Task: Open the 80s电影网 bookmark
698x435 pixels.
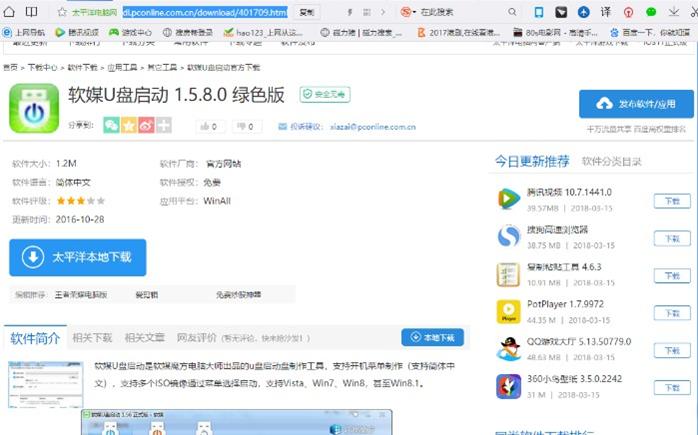Action: tap(555, 32)
